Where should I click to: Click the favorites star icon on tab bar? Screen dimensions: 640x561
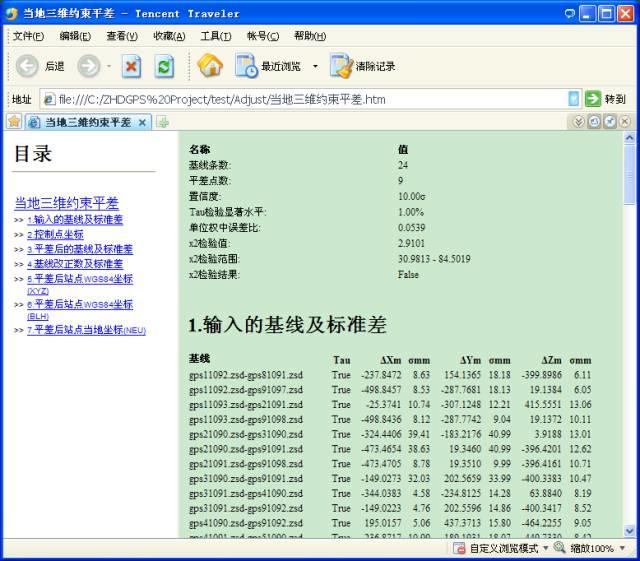14,122
